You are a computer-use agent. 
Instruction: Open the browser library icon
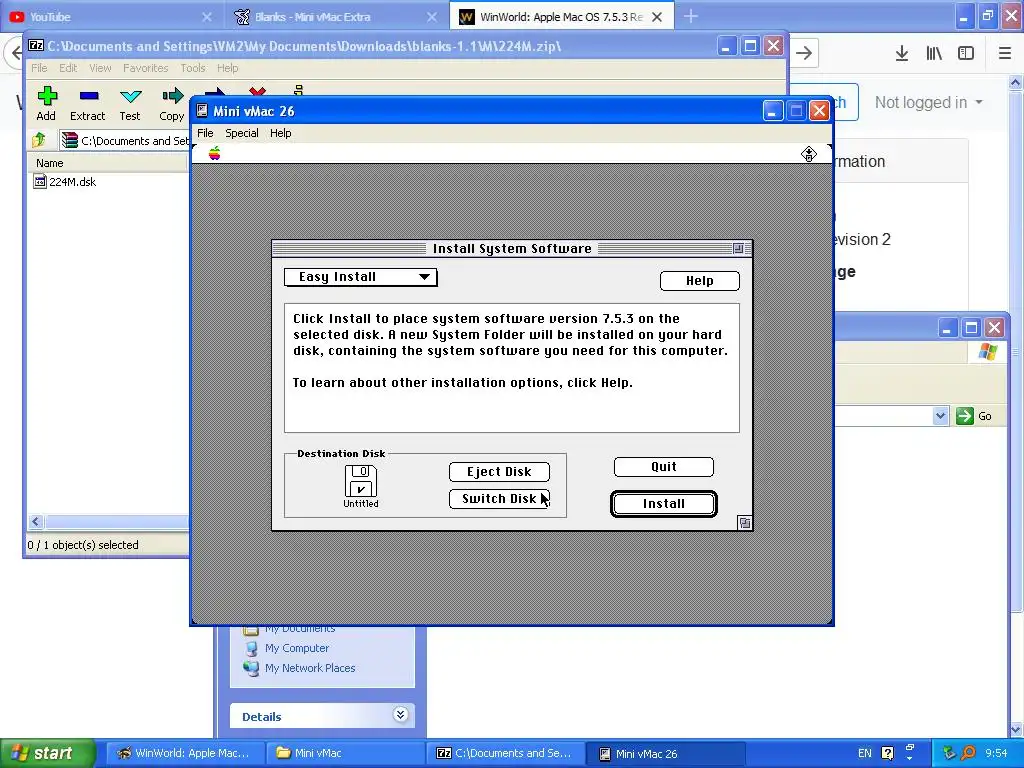pyautogui.click(x=934, y=53)
